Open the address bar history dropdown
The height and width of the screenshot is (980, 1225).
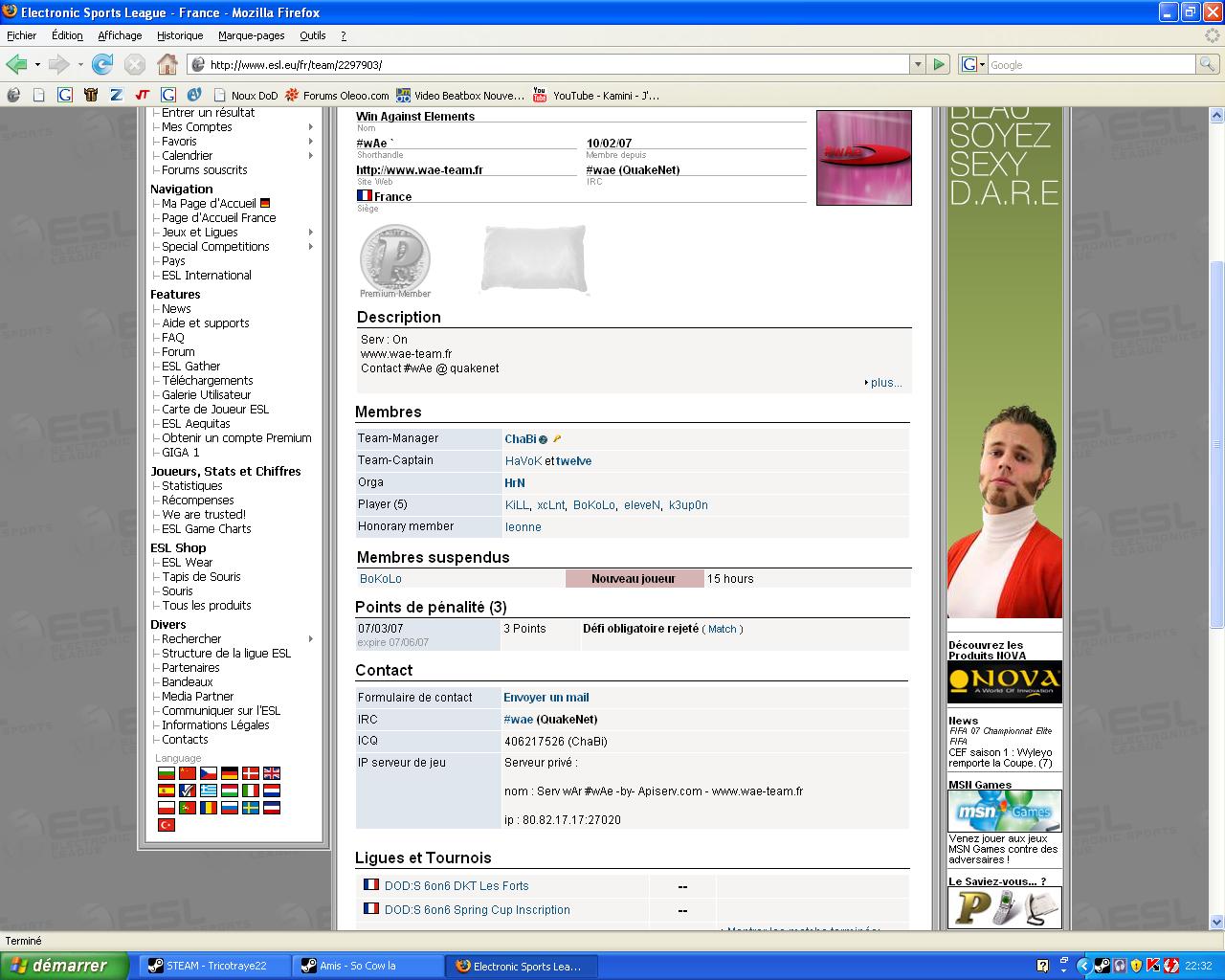click(x=918, y=64)
